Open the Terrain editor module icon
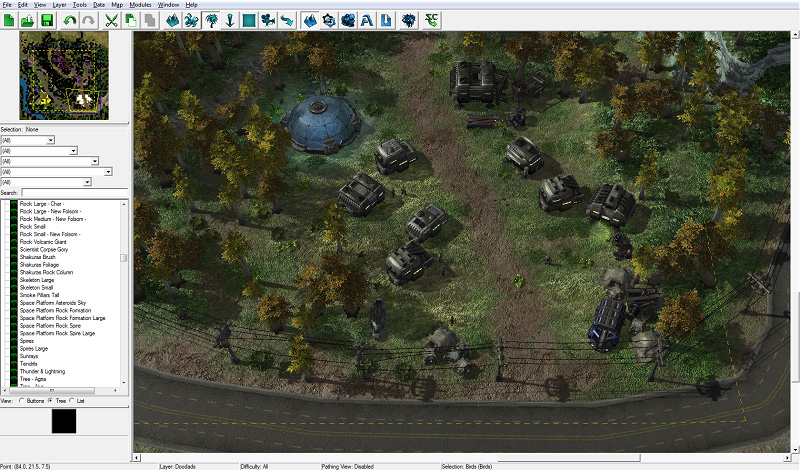This screenshot has width=800, height=470. pos(310,20)
